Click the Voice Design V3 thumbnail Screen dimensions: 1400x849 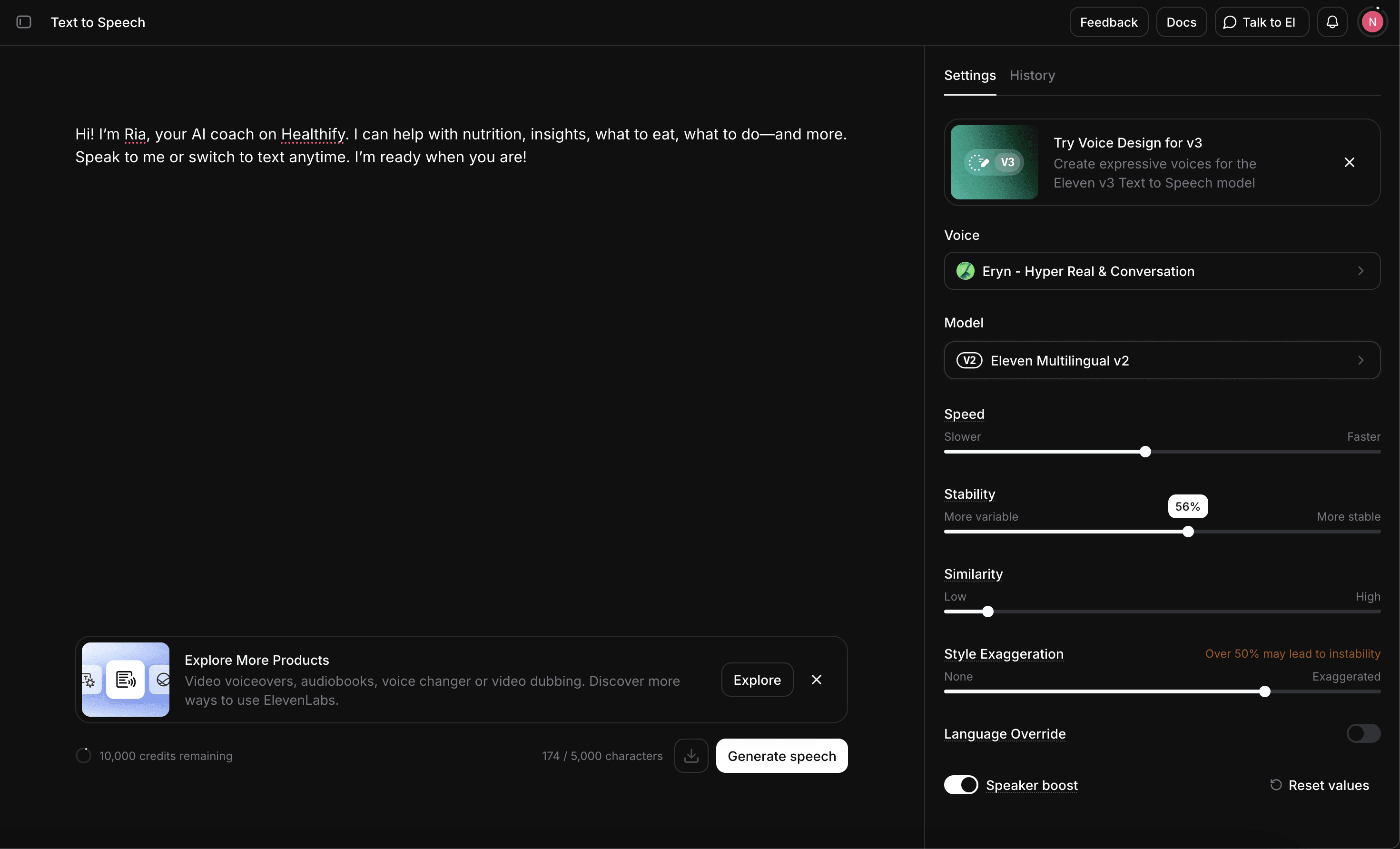tap(994, 163)
